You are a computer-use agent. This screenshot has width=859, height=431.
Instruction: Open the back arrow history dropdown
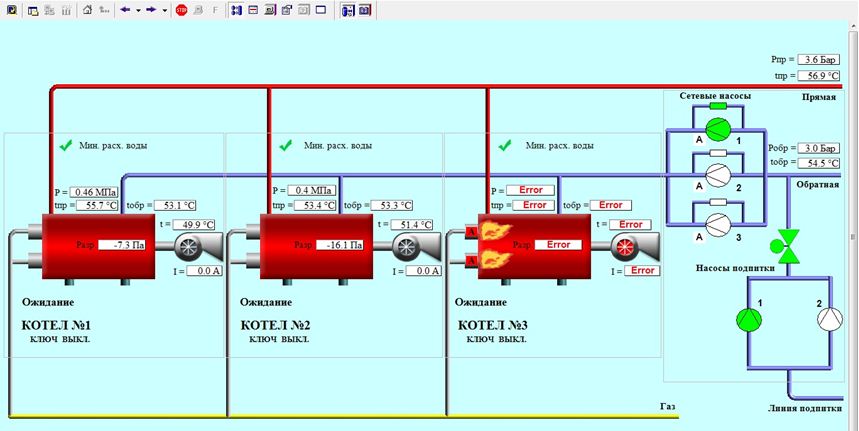tap(138, 10)
